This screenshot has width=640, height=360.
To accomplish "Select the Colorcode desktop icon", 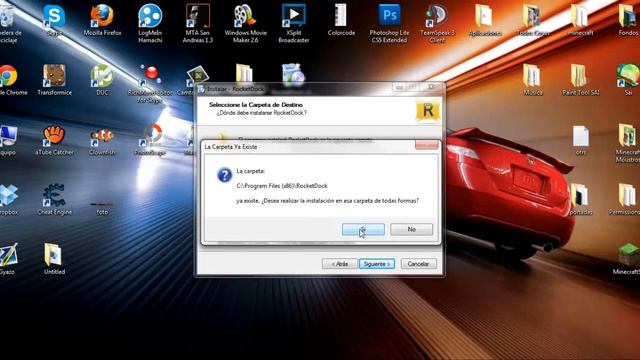I will click(x=341, y=20).
